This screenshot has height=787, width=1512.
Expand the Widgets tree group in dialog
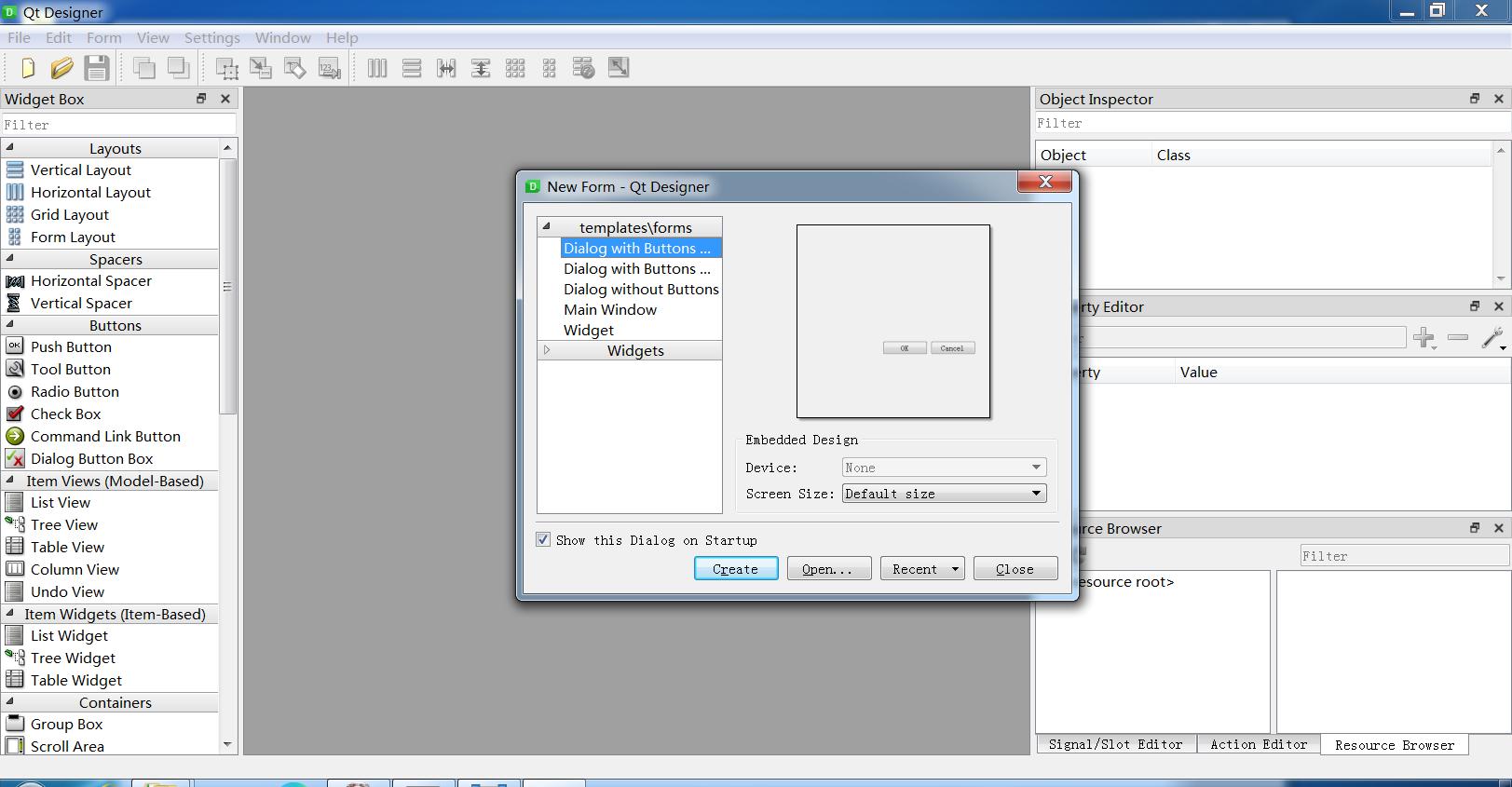[547, 350]
